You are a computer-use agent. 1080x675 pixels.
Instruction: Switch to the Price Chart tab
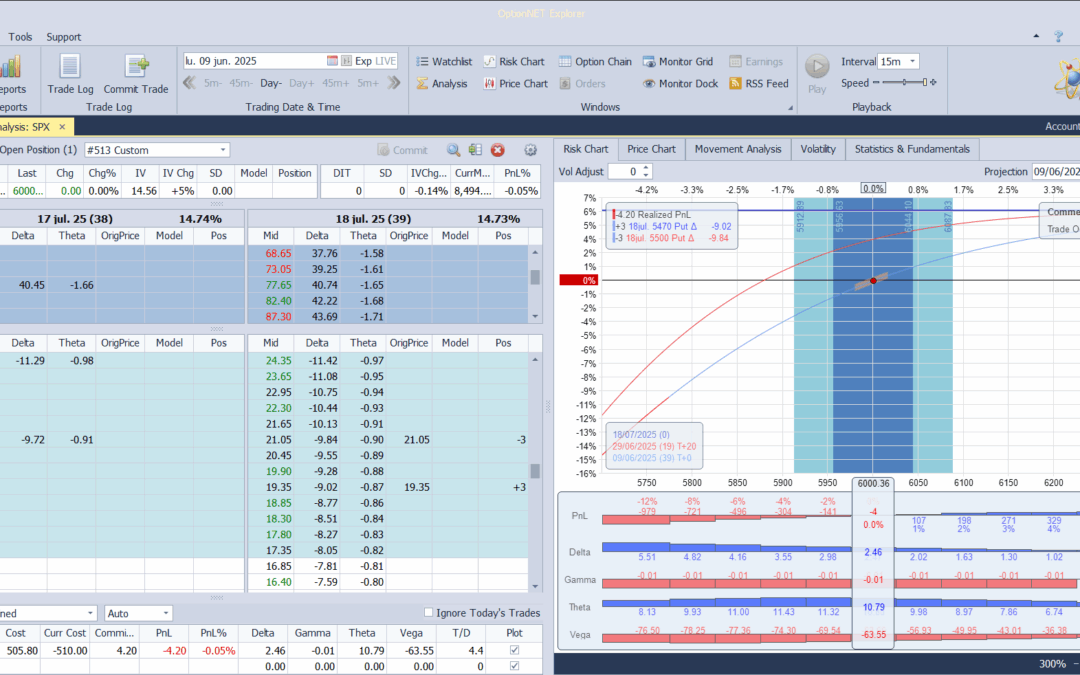click(651, 149)
